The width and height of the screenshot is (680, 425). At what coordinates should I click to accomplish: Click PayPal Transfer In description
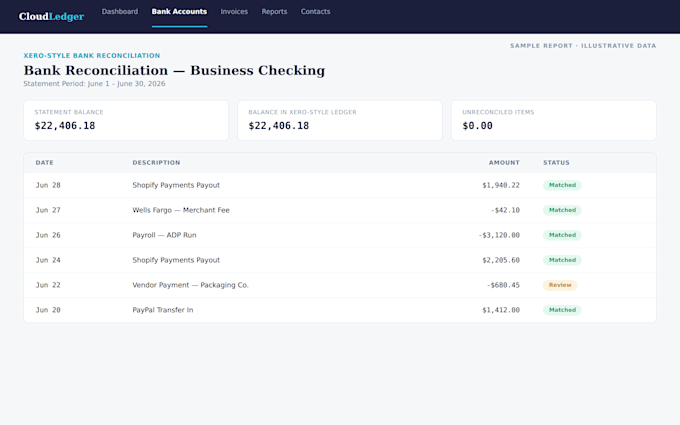163,310
